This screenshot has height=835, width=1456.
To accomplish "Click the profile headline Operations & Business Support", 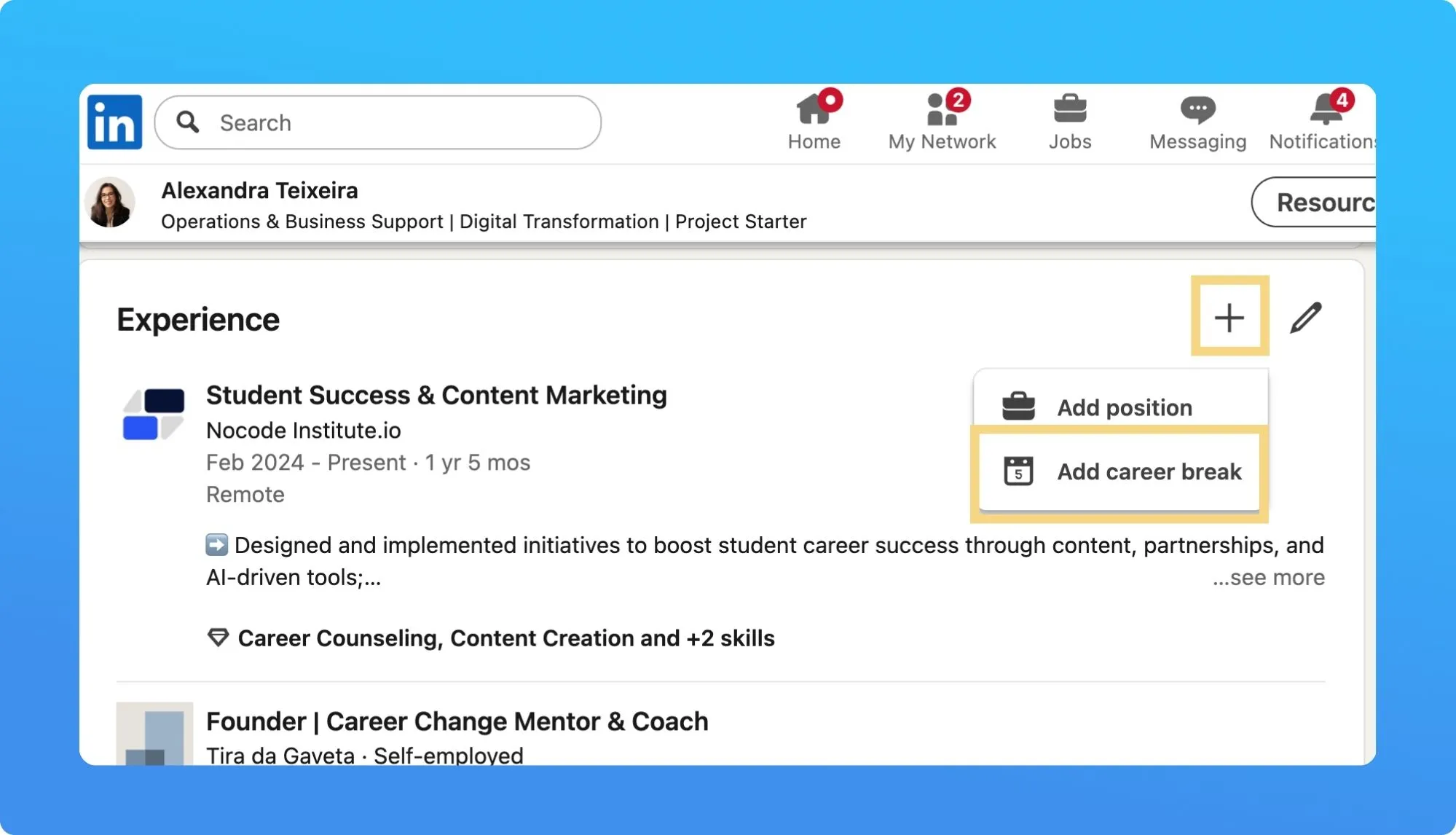I will pos(484,222).
